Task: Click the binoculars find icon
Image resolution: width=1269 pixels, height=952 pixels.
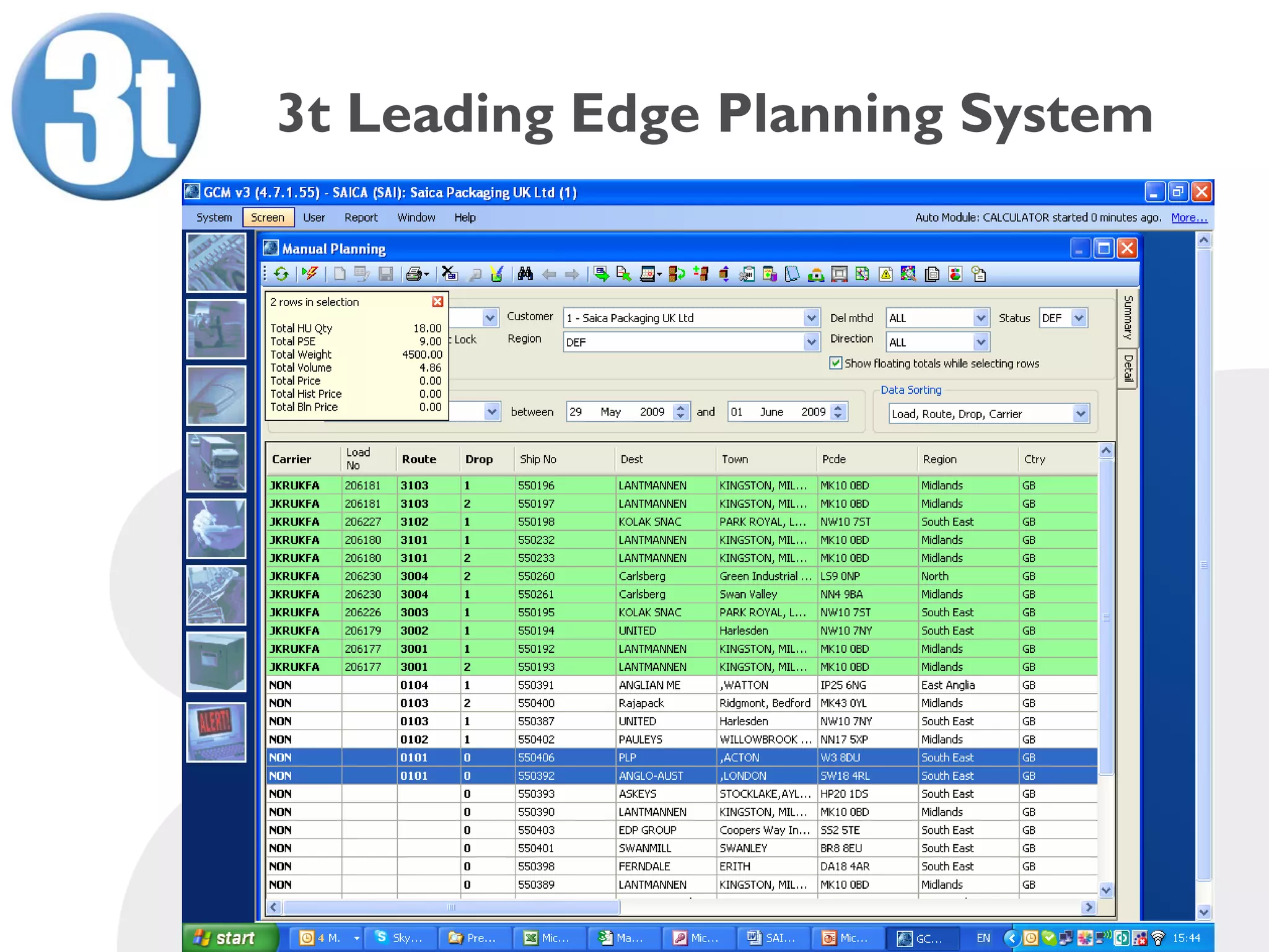Action: coord(525,274)
